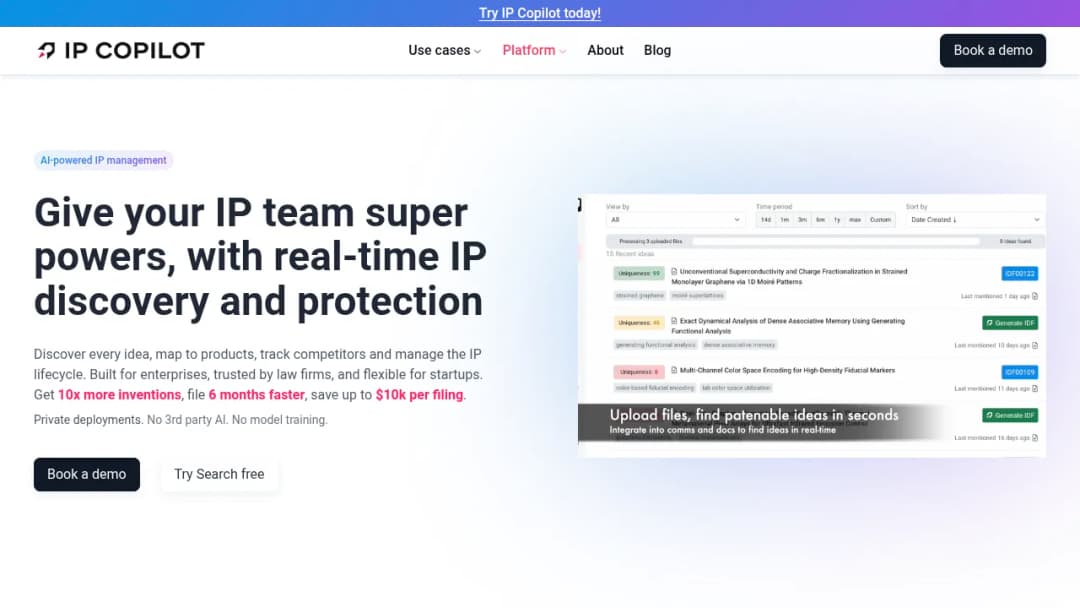Image resolution: width=1080 pixels, height=608 pixels.
Task: Click document icon beside Unconventional Superconductivity title
Action: pos(674,272)
